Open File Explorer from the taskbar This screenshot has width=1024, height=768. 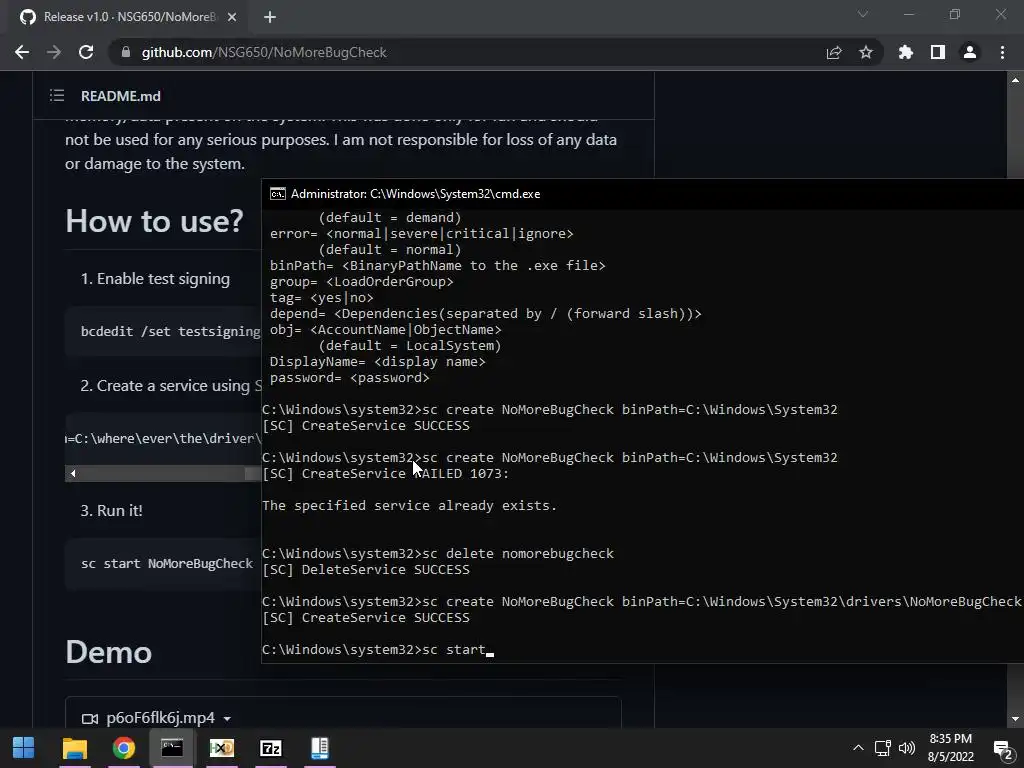click(x=74, y=748)
